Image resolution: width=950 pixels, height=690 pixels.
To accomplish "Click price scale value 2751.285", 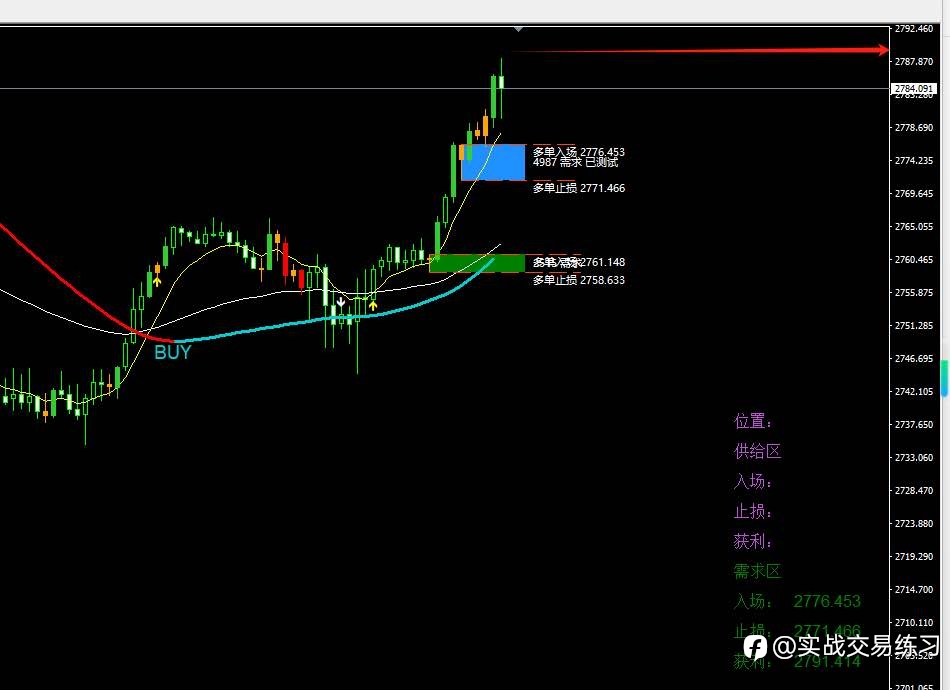I will tap(914, 325).
